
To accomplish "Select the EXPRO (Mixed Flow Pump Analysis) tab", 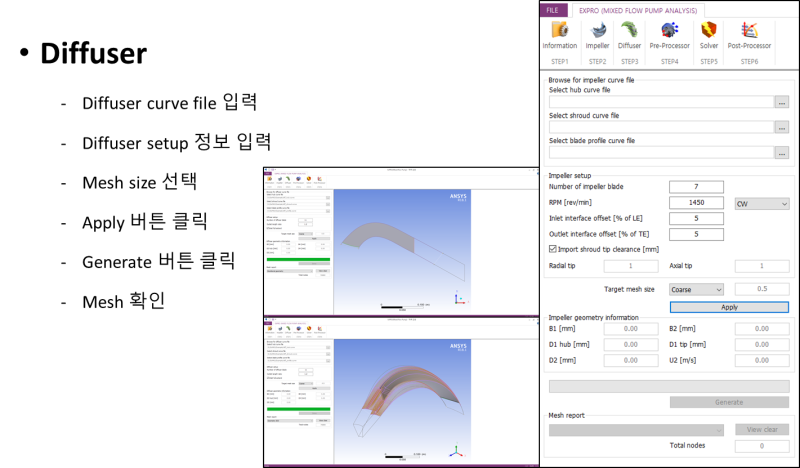I will (x=638, y=10).
